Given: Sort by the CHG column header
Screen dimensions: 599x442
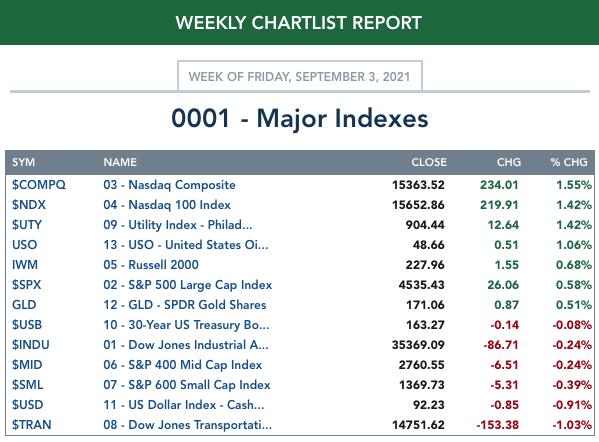Looking at the screenshot, I should [508, 162].
